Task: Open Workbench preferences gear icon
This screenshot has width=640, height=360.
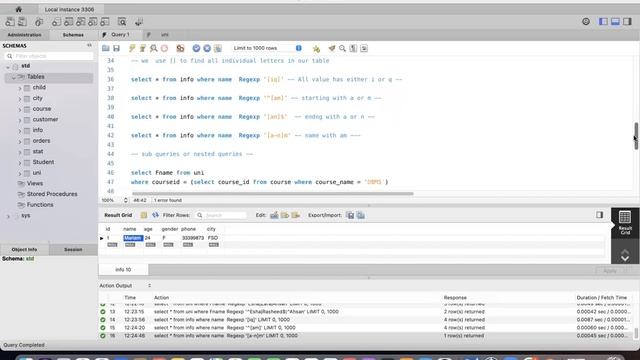Action: pyautogui.click(x=586, y=21)
